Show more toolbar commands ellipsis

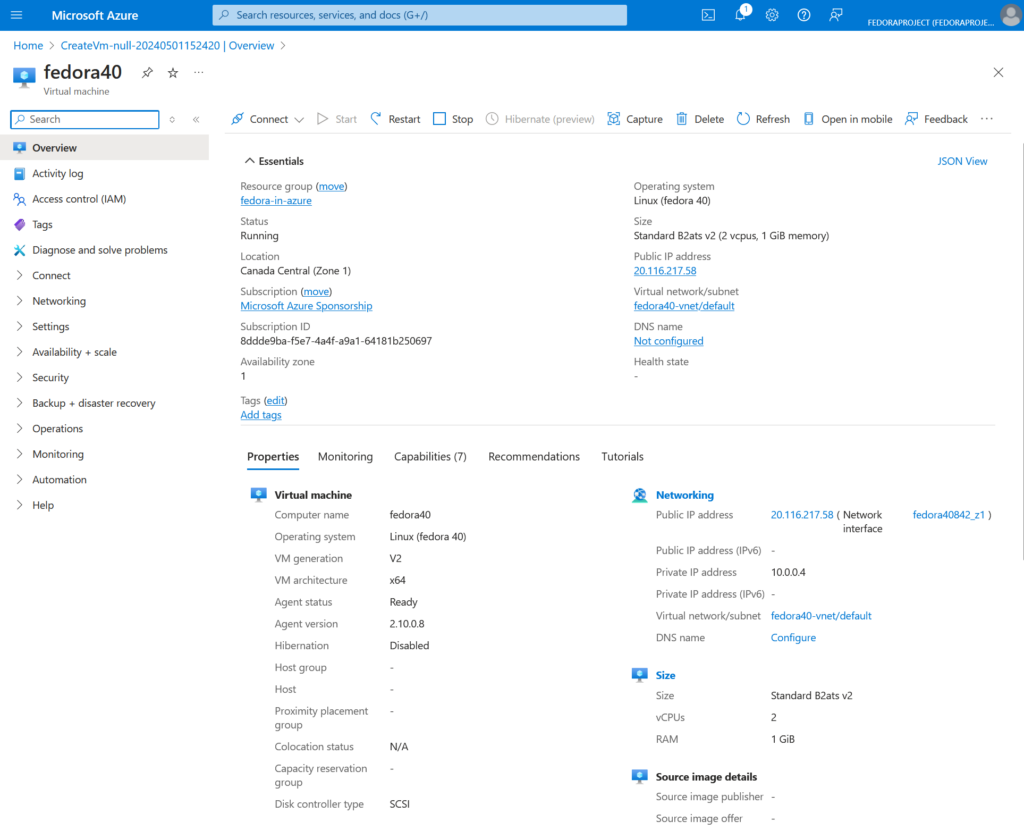pyautogui.click(x=987, y=119)
